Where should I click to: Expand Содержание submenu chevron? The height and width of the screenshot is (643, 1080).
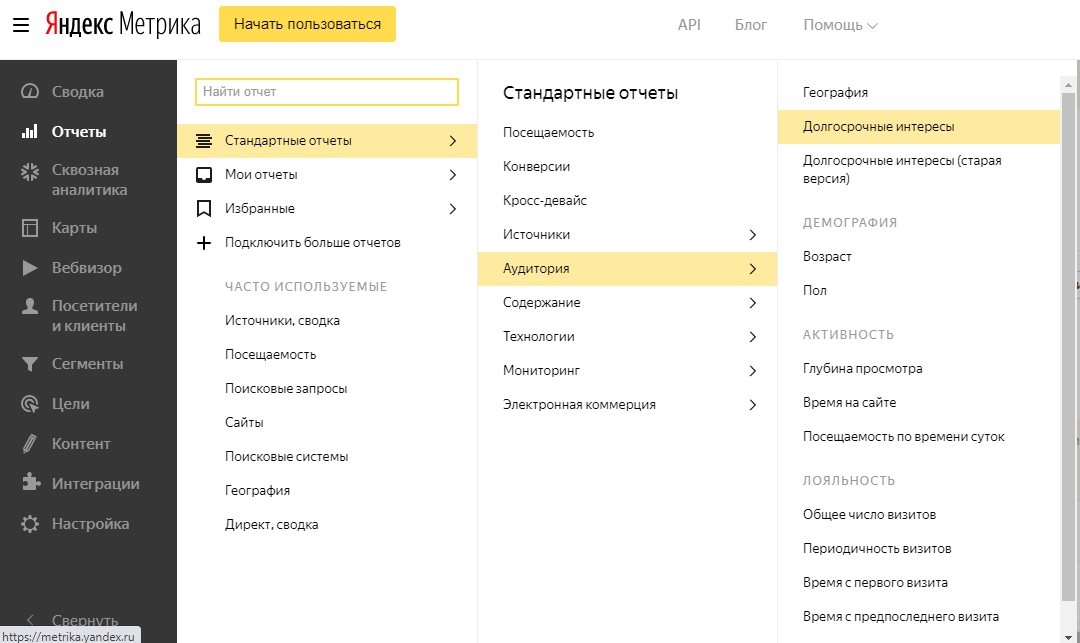coord(753,302)
